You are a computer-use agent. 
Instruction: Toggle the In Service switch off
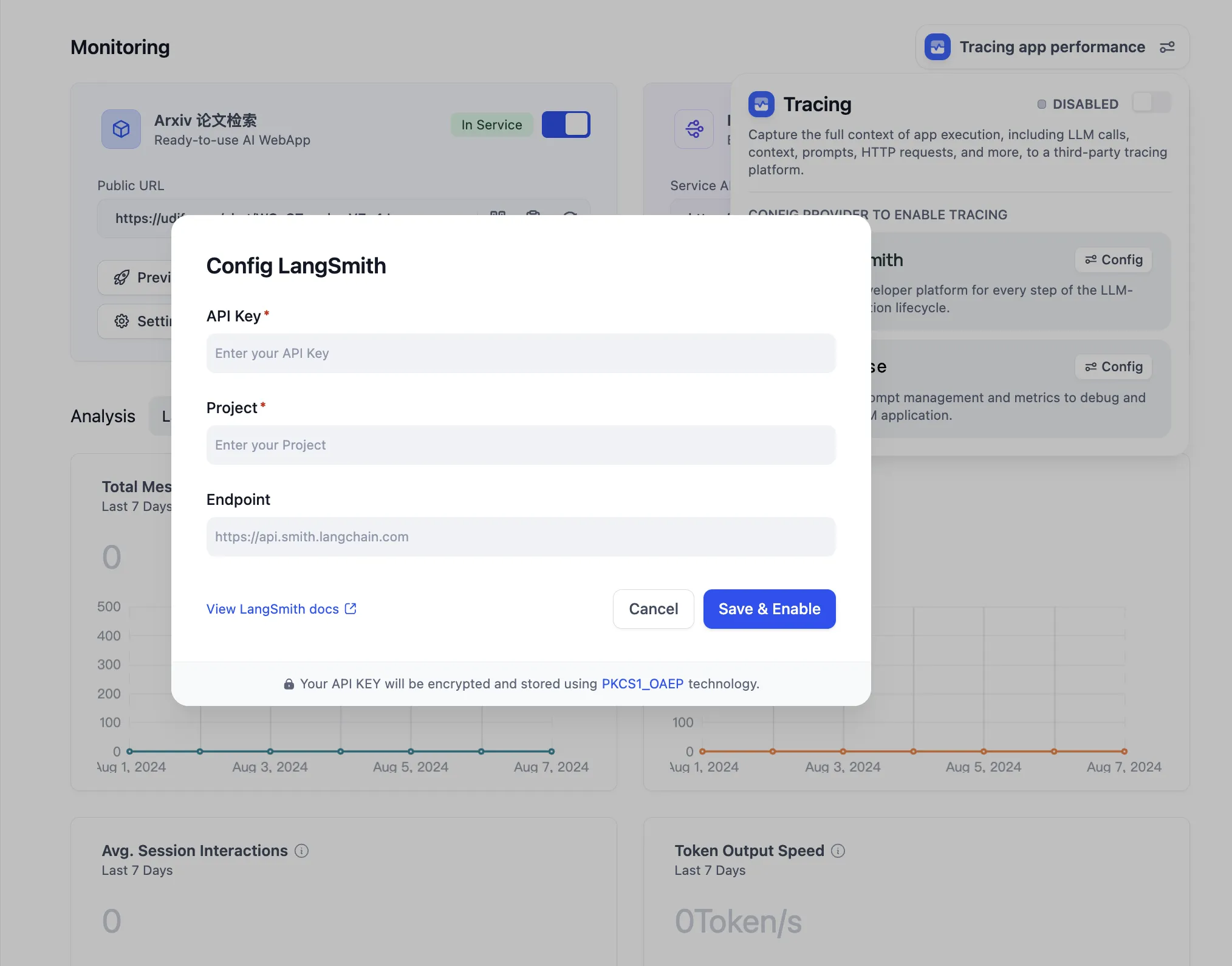tap(566, 125)
